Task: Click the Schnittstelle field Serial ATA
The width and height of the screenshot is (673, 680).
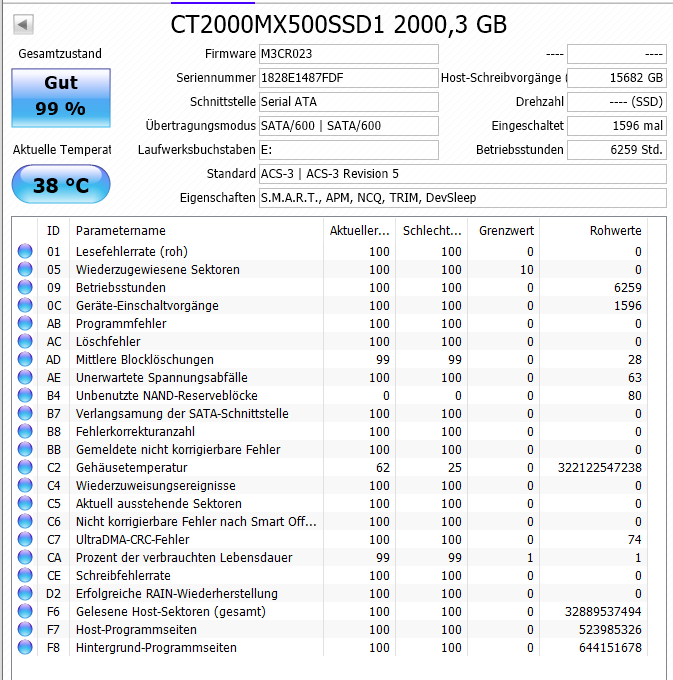Action: (x=349, y=102)
